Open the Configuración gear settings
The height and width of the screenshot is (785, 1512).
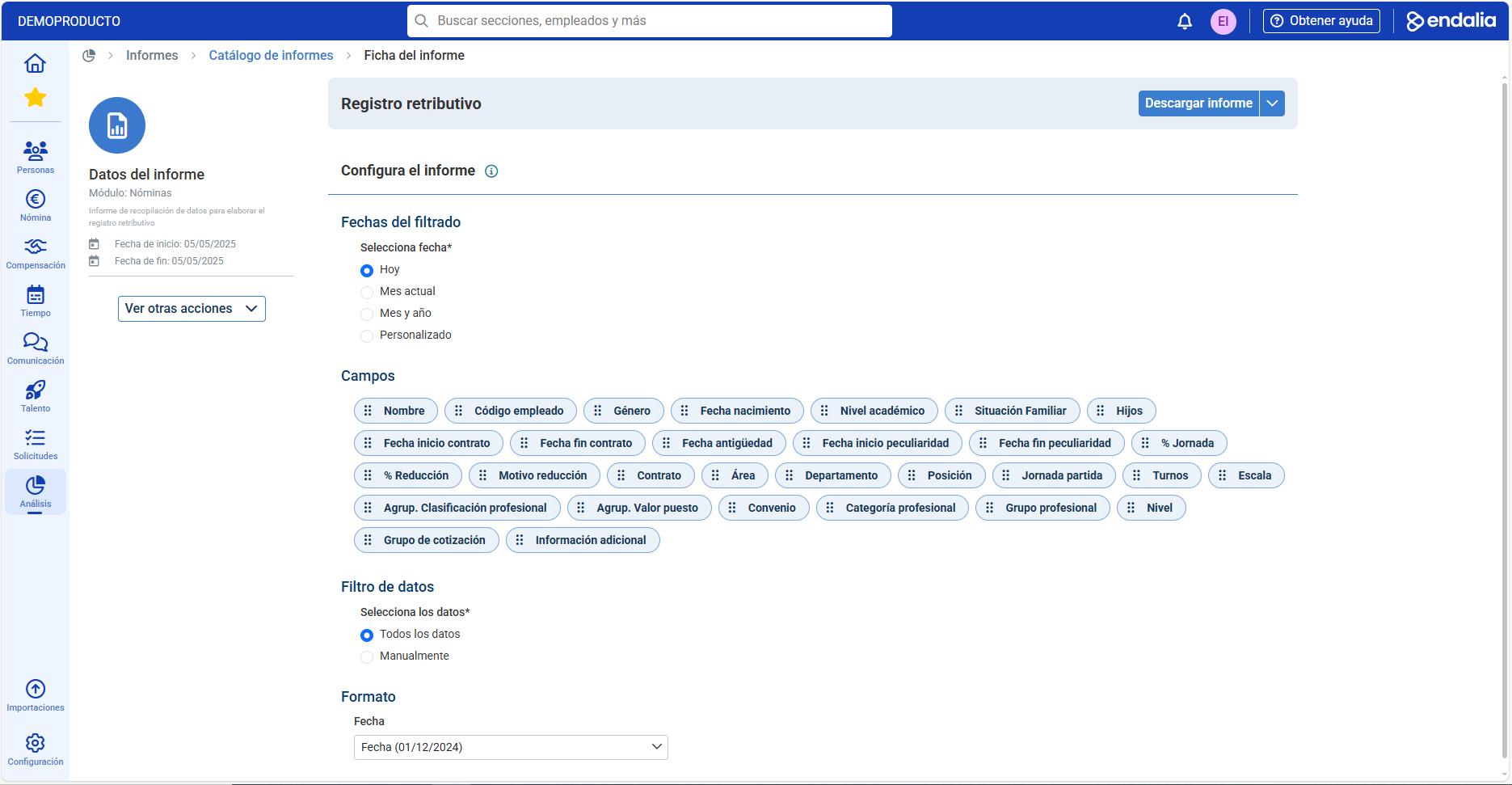[36, 749]
